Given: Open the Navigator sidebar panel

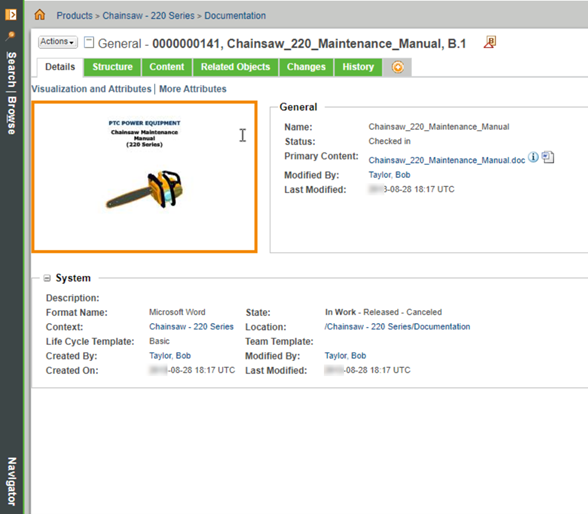Looking at the screenshot, I should tap(11, 481).
